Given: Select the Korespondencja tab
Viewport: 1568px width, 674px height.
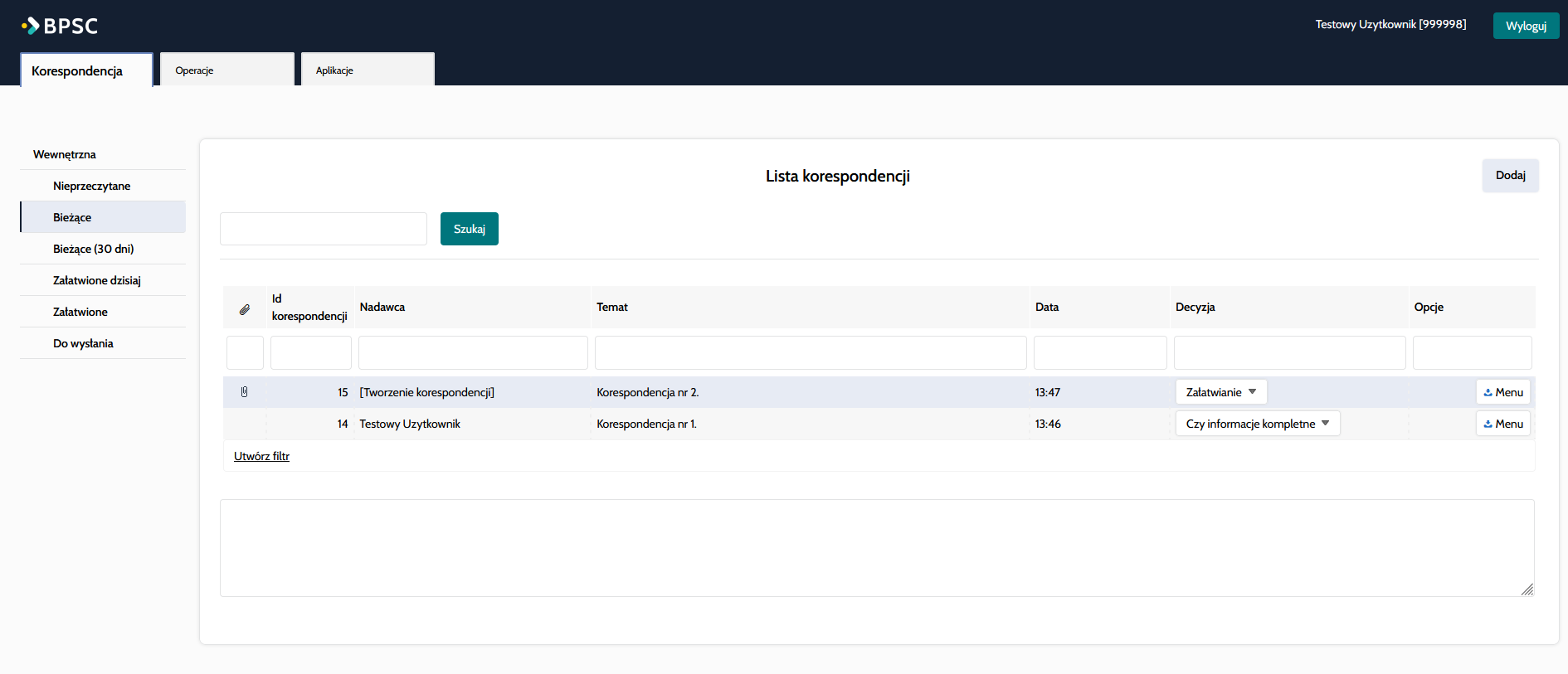Looking at the screenshot, I should click(x=86, y=70).
